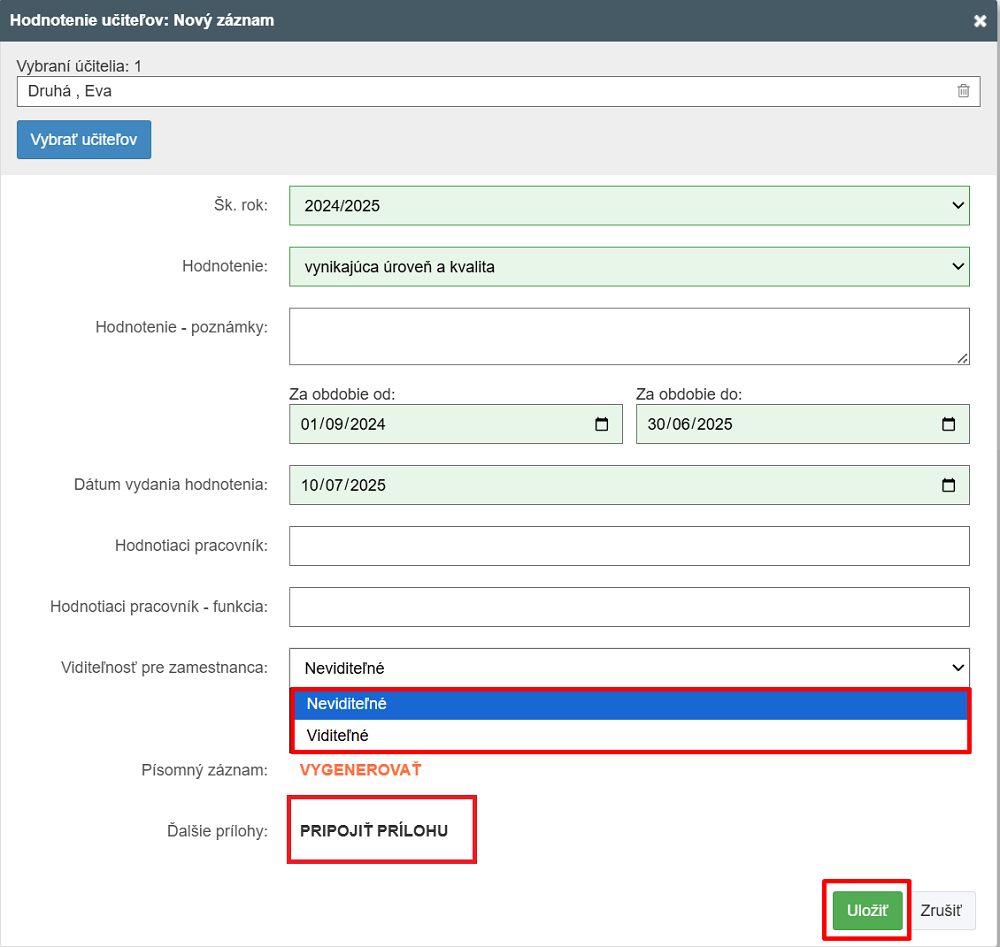
Task: Click PRIPOJIŤ PRÍLOHU to attach a file
Action: pyautogui.click(x=374, y=831)
